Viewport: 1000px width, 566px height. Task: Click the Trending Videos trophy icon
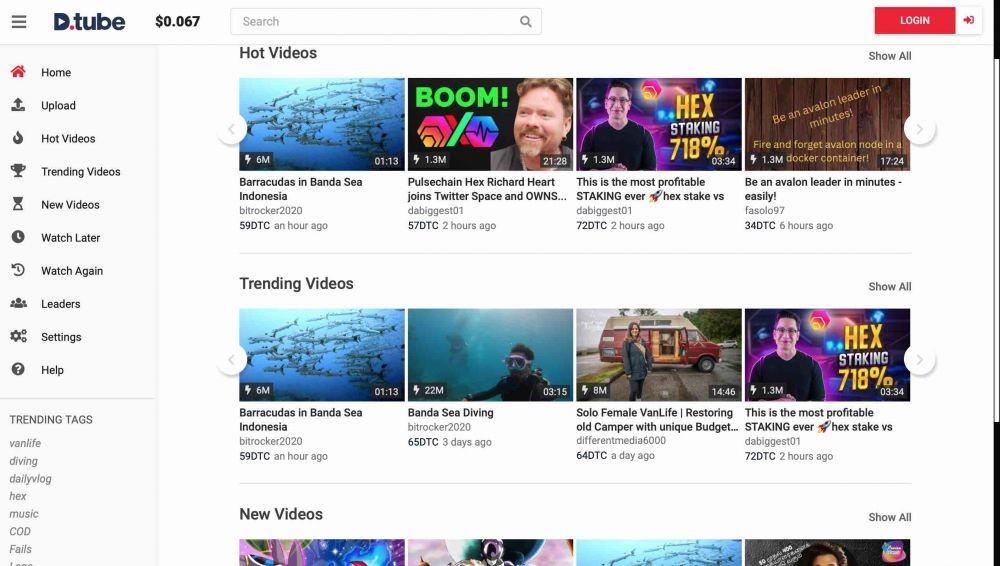pos(18,171)
